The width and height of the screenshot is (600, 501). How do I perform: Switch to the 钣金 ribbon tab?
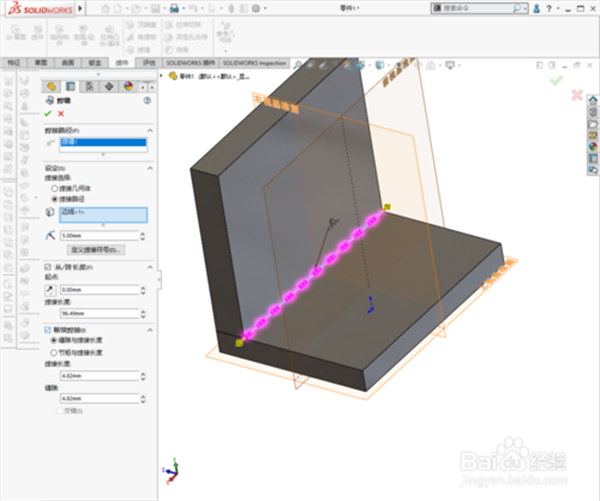(x=96, y=62)
